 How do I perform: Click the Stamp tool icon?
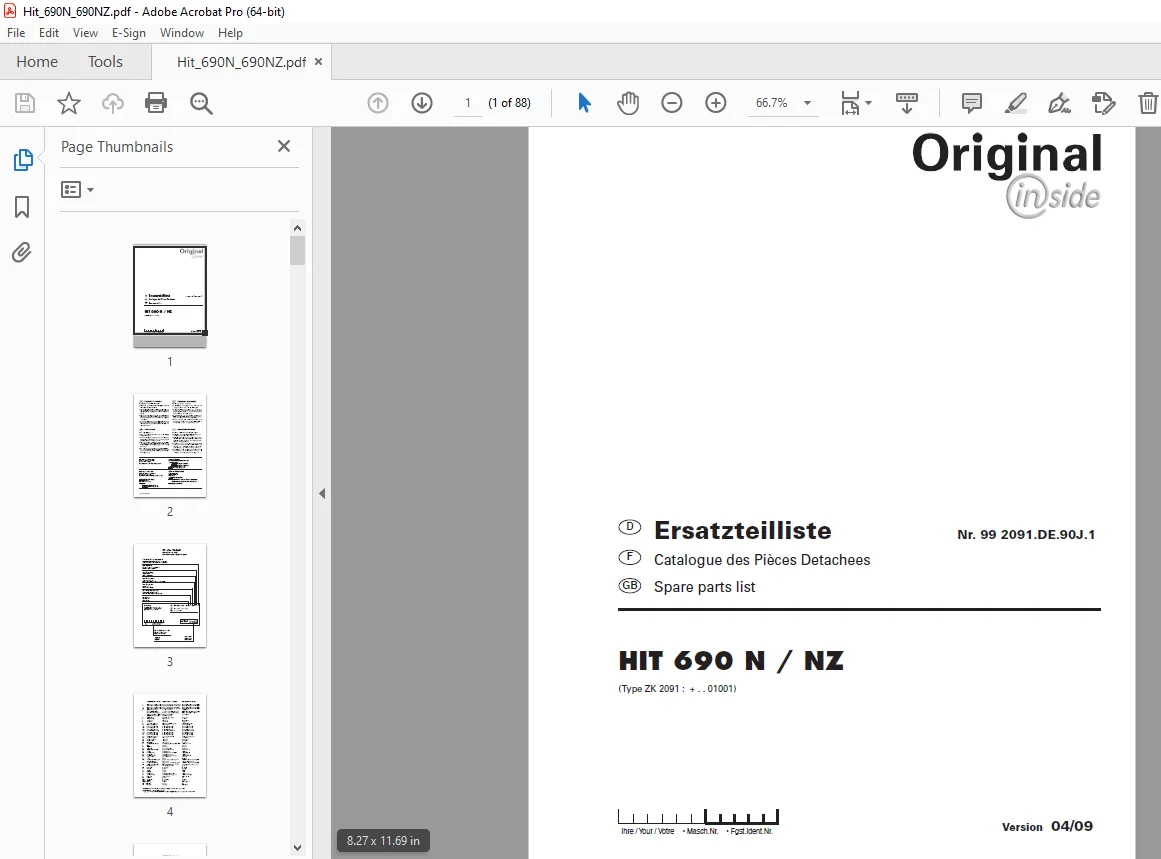1103,103
